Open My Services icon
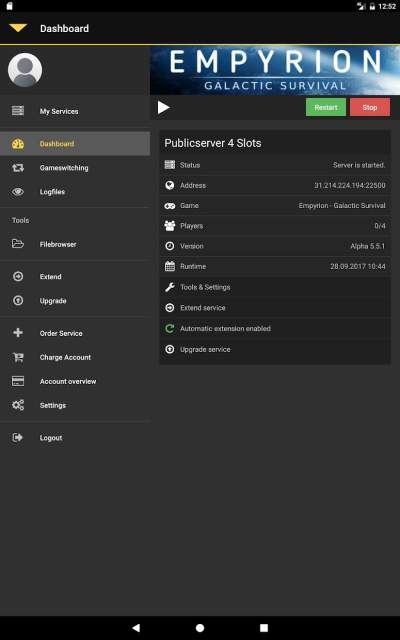This screenshot has width=400, height=640. click(18, 111)
